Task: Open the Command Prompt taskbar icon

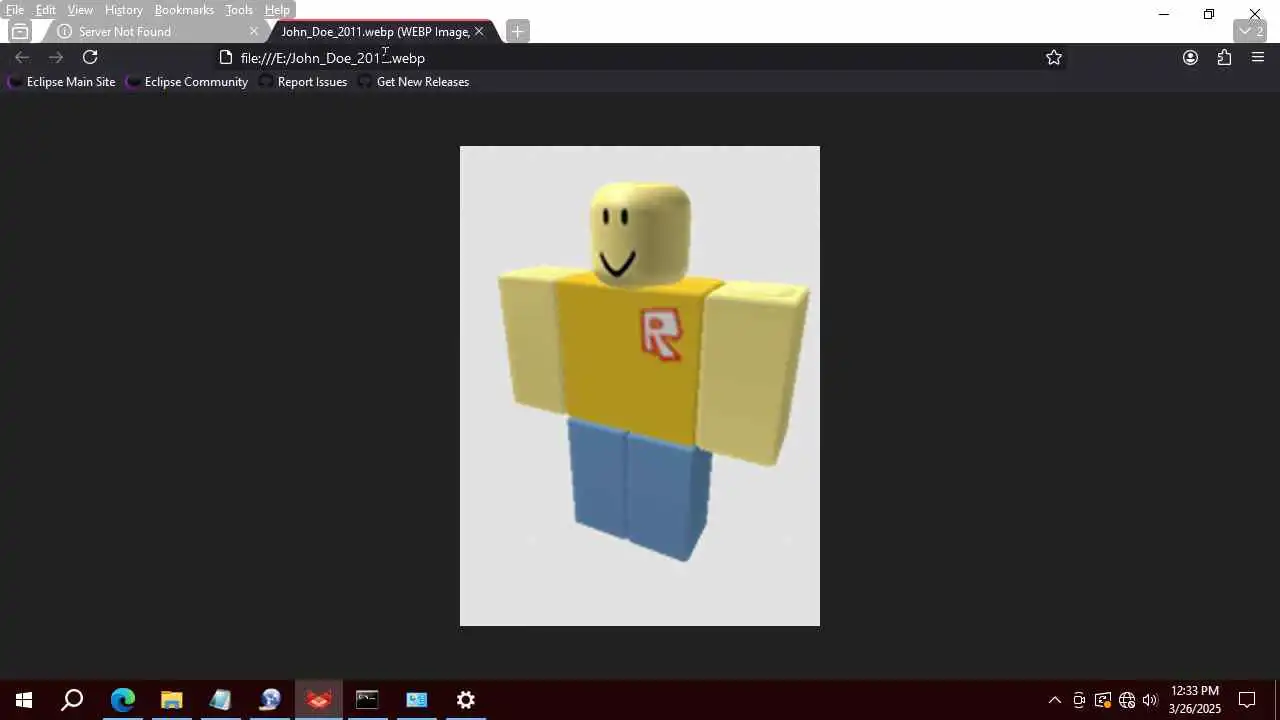Action: [x=367, y=700]
